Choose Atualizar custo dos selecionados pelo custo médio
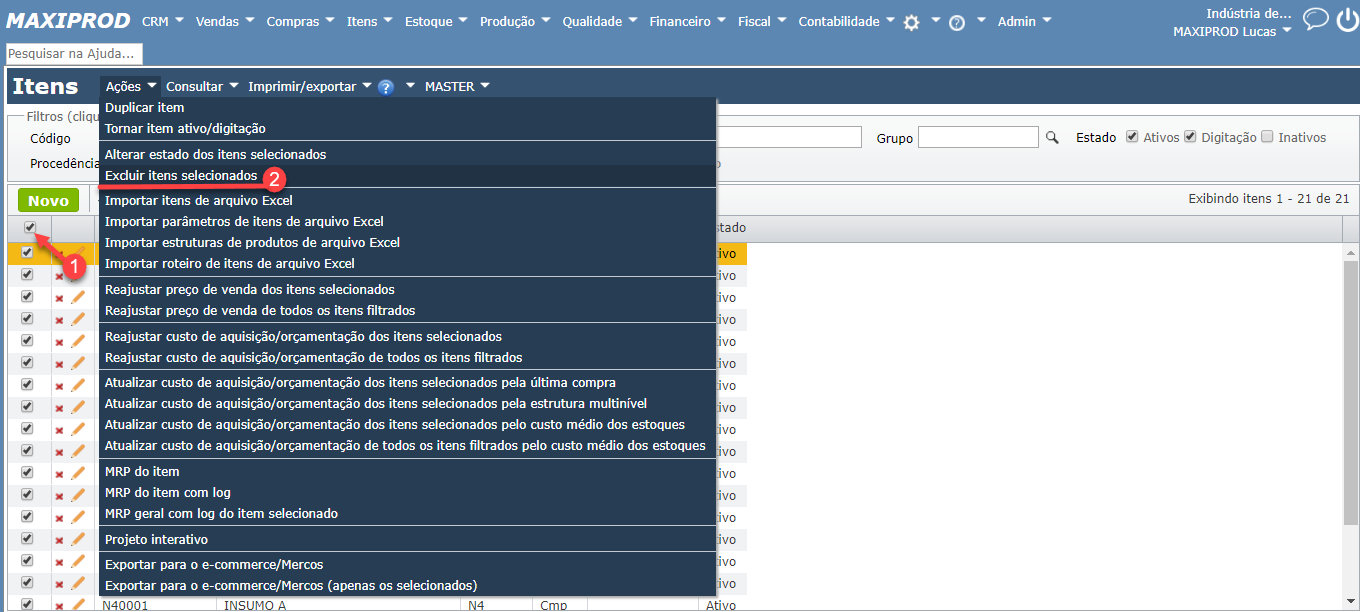The width and height of the screenshot is (1360, 612). tap(408, 425)
